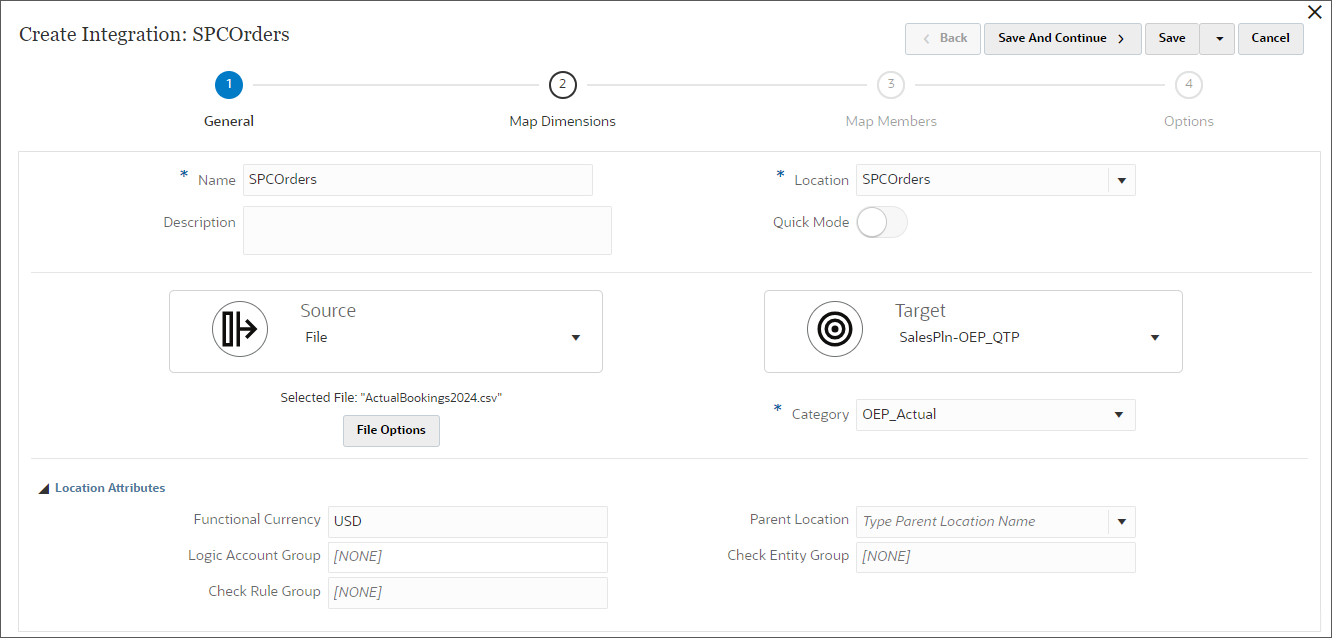
Task: Click step circle 3 for Map Members
Action: click(x=890, y=85)
